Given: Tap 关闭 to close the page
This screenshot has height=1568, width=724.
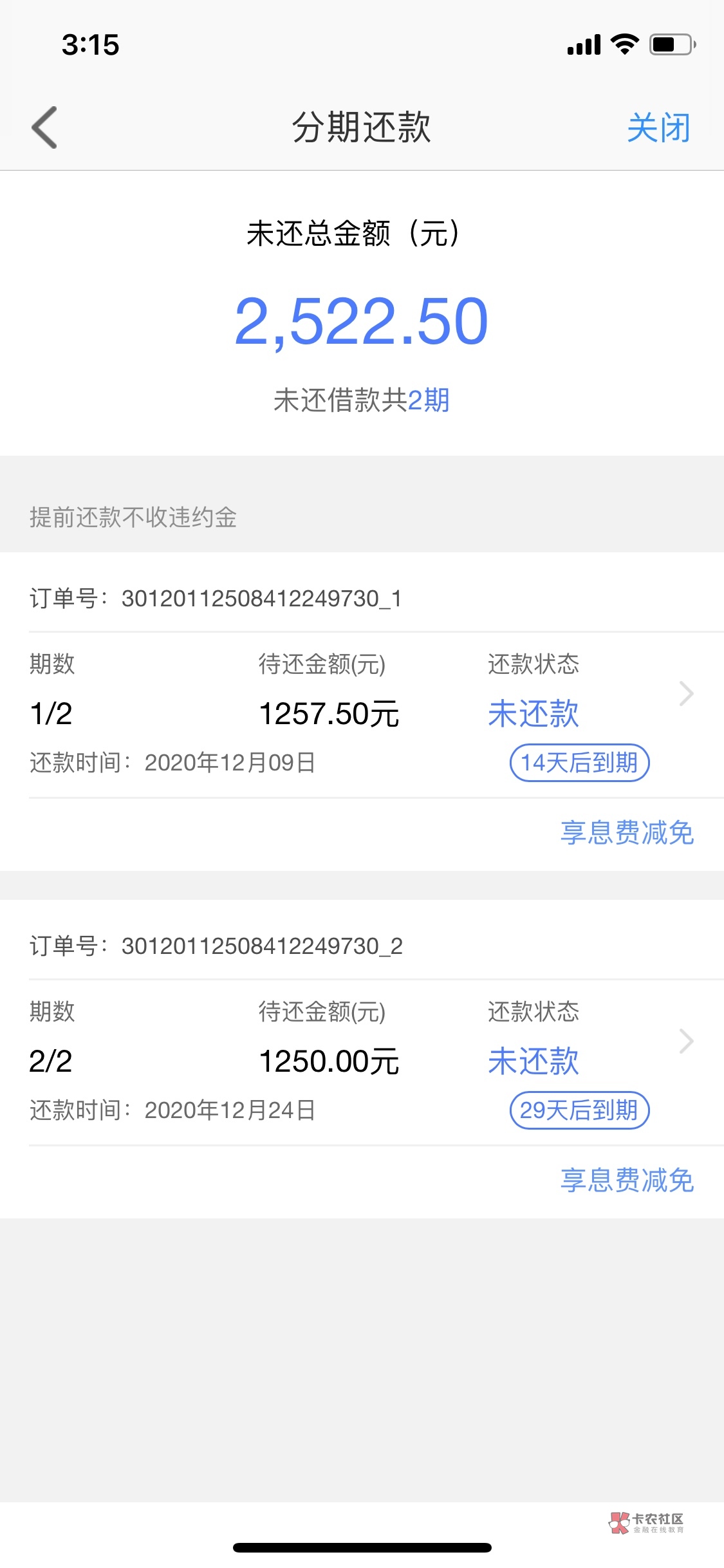Looking at the screenshot, I should click(658, 127).
